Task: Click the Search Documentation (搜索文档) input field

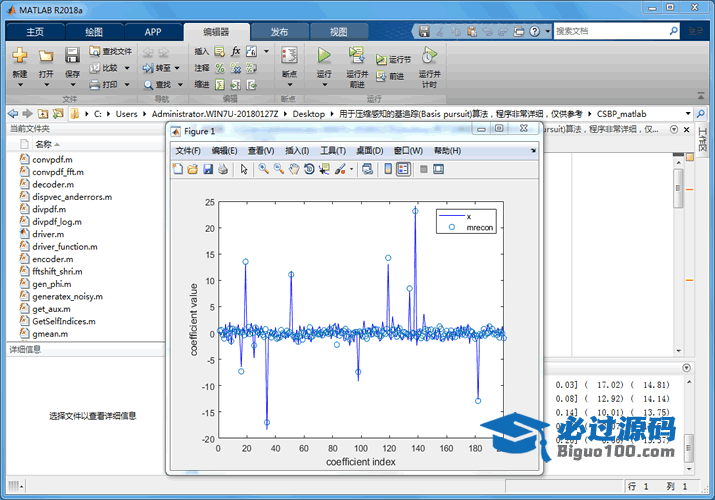Action: (610, 32)
